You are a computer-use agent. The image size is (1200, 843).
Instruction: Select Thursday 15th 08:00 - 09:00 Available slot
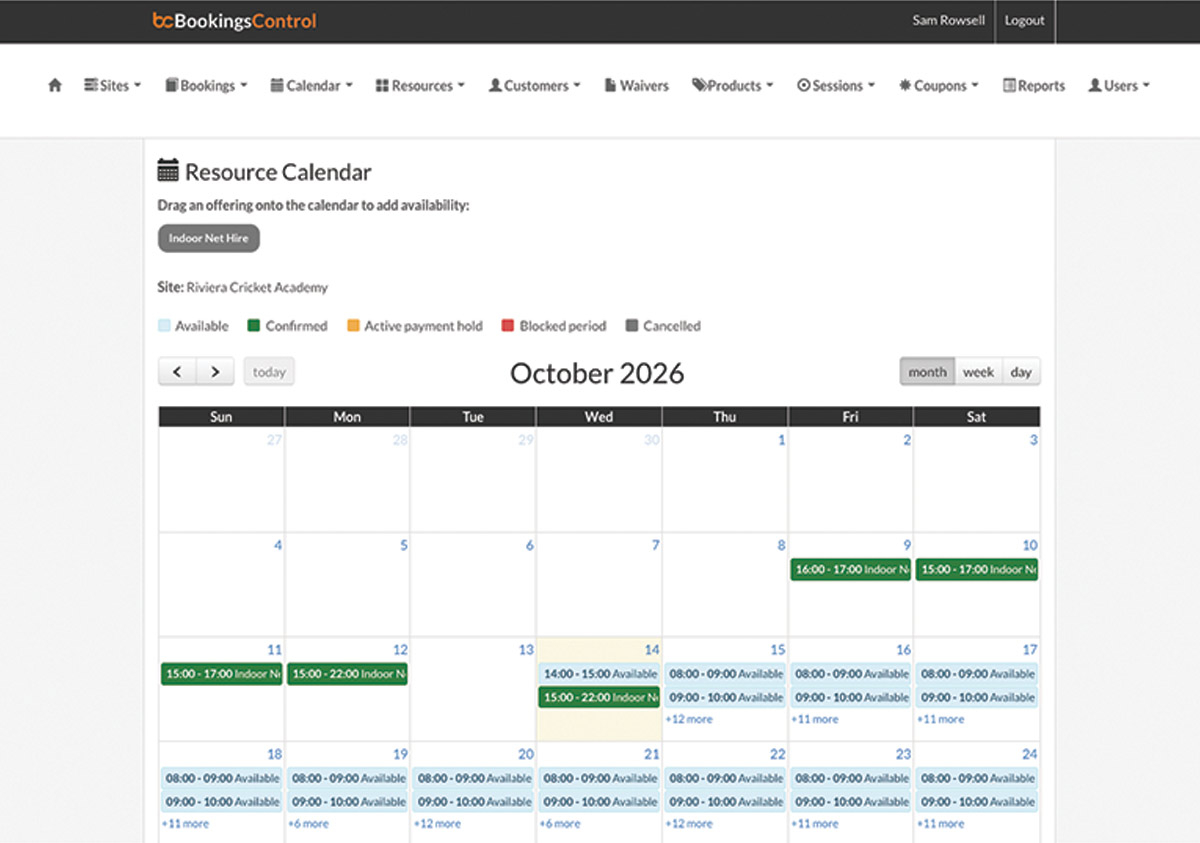(725, 674)
